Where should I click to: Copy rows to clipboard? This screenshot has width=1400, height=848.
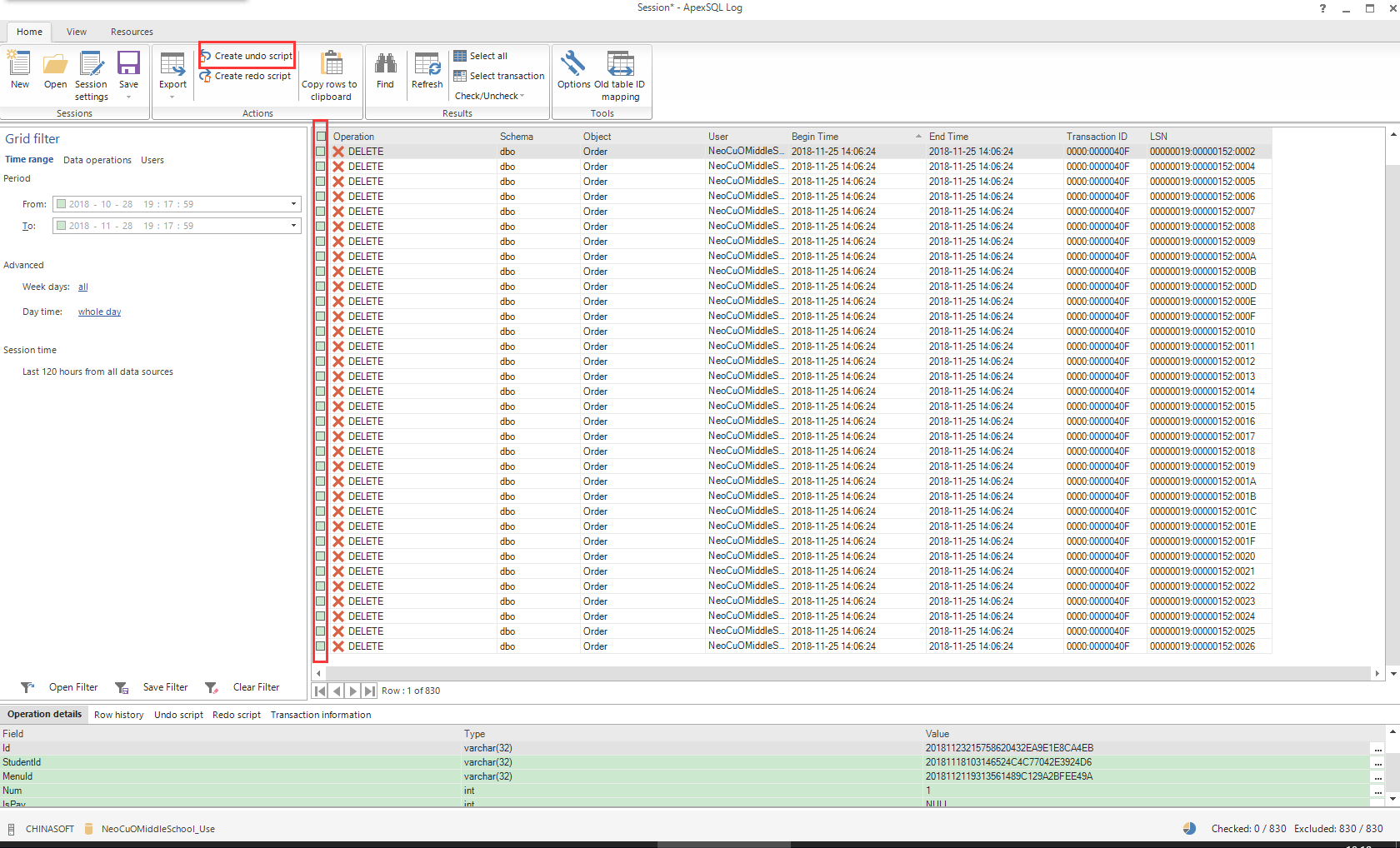pos(330,73)
